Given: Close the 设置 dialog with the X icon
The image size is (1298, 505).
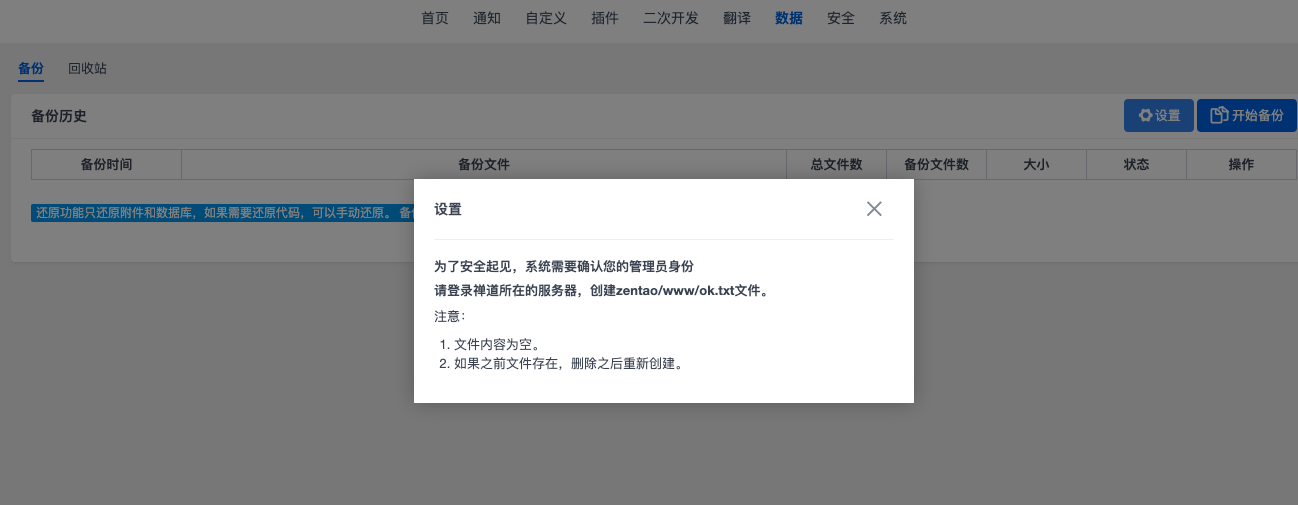Looking at the screenshot, I should coord(874,209).
